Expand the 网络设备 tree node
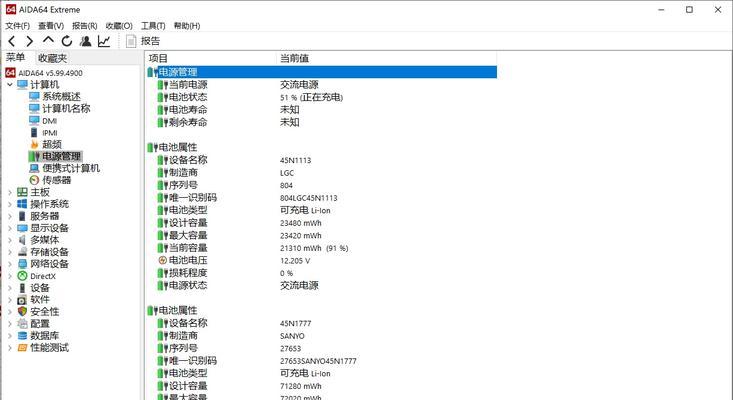The width and height of the screenshot is (733, 400). tap(10, 264)
